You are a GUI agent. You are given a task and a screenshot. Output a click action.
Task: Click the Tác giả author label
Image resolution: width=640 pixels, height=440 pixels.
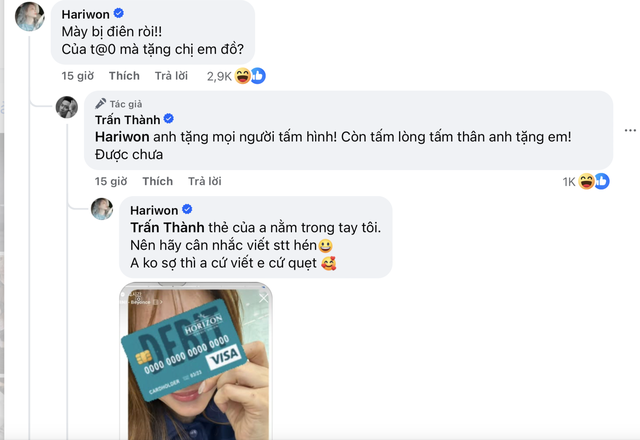(x=119, y=104)
